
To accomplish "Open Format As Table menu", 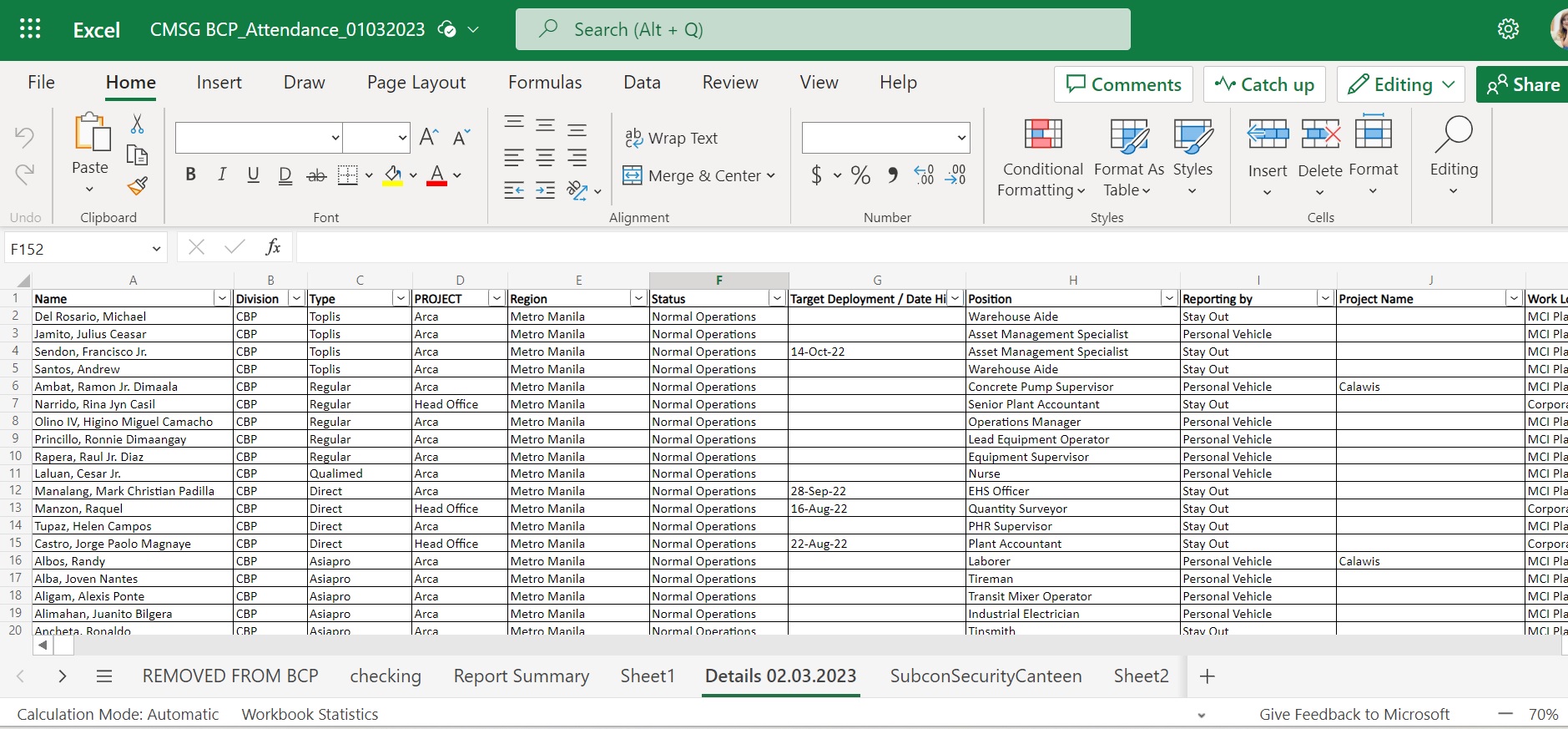I will [x=1128, y=157].
